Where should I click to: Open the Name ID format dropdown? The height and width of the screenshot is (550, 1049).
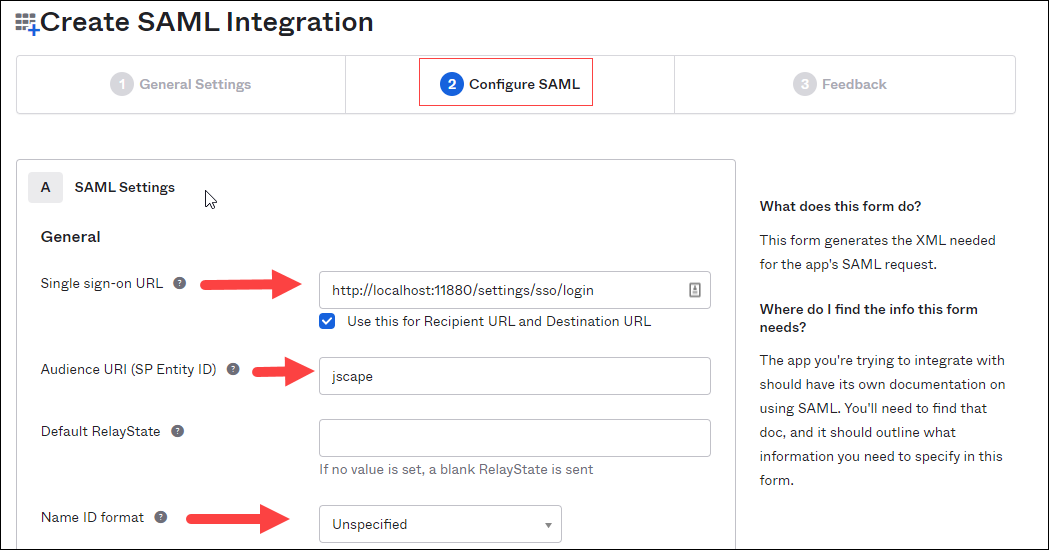[440, 524]
